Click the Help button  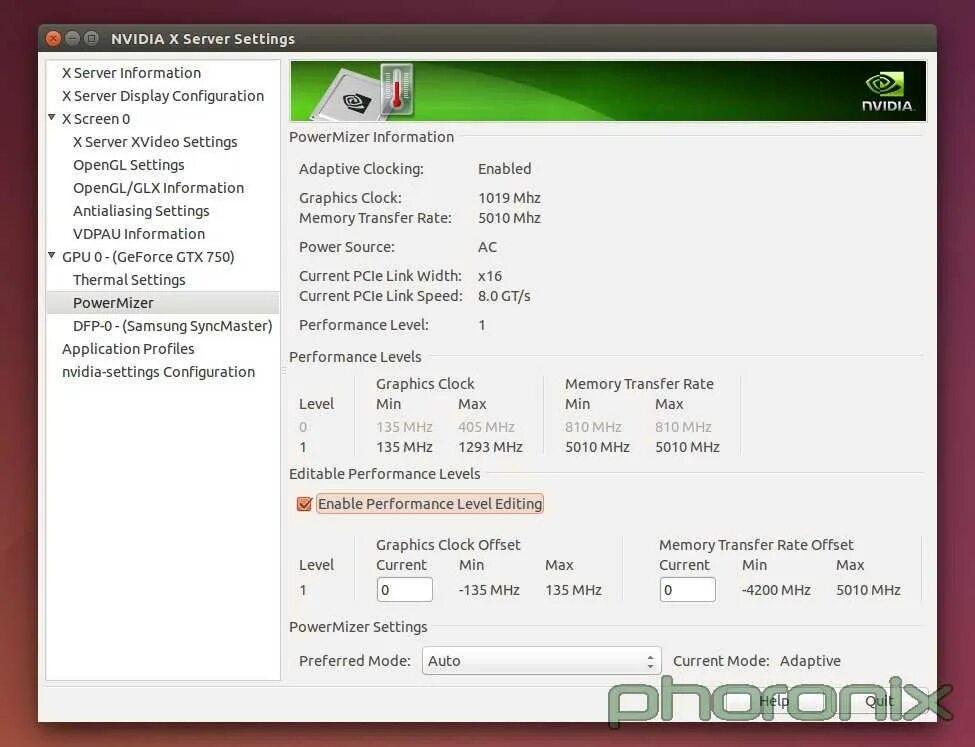(774, 702)
